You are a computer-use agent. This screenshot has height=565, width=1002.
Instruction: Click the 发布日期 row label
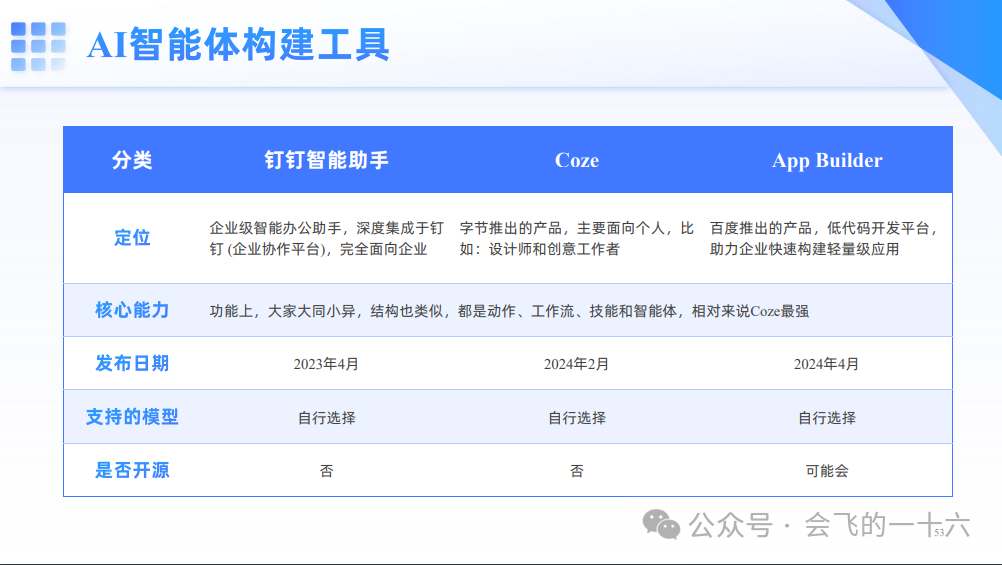click(x=132, y=364)
